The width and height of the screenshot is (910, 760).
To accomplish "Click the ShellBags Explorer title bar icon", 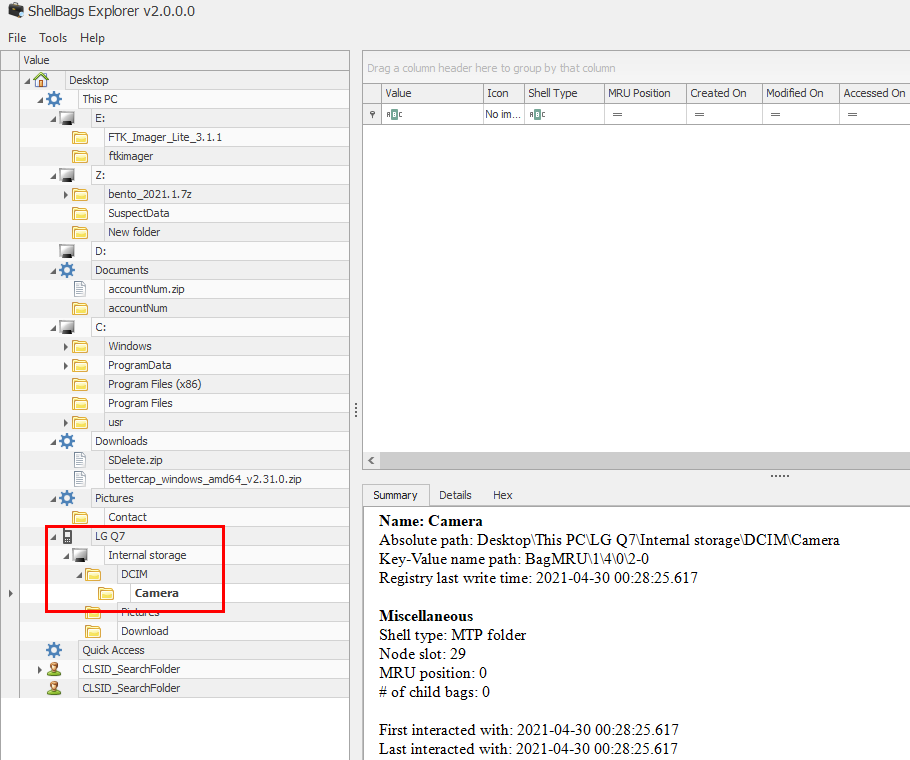I will pyautogui.click(x=13, y=12).
